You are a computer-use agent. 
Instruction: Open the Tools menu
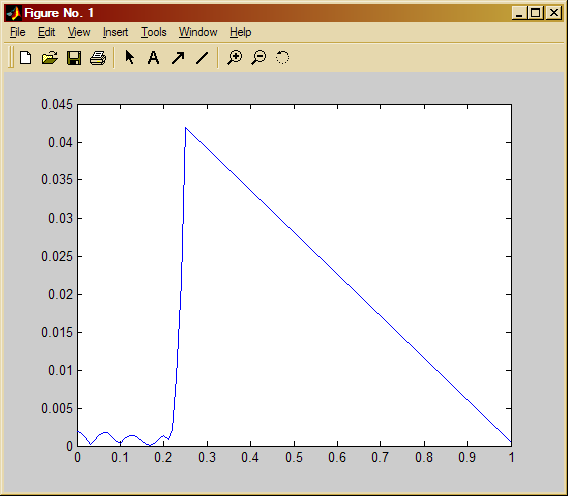click(154, 32)
